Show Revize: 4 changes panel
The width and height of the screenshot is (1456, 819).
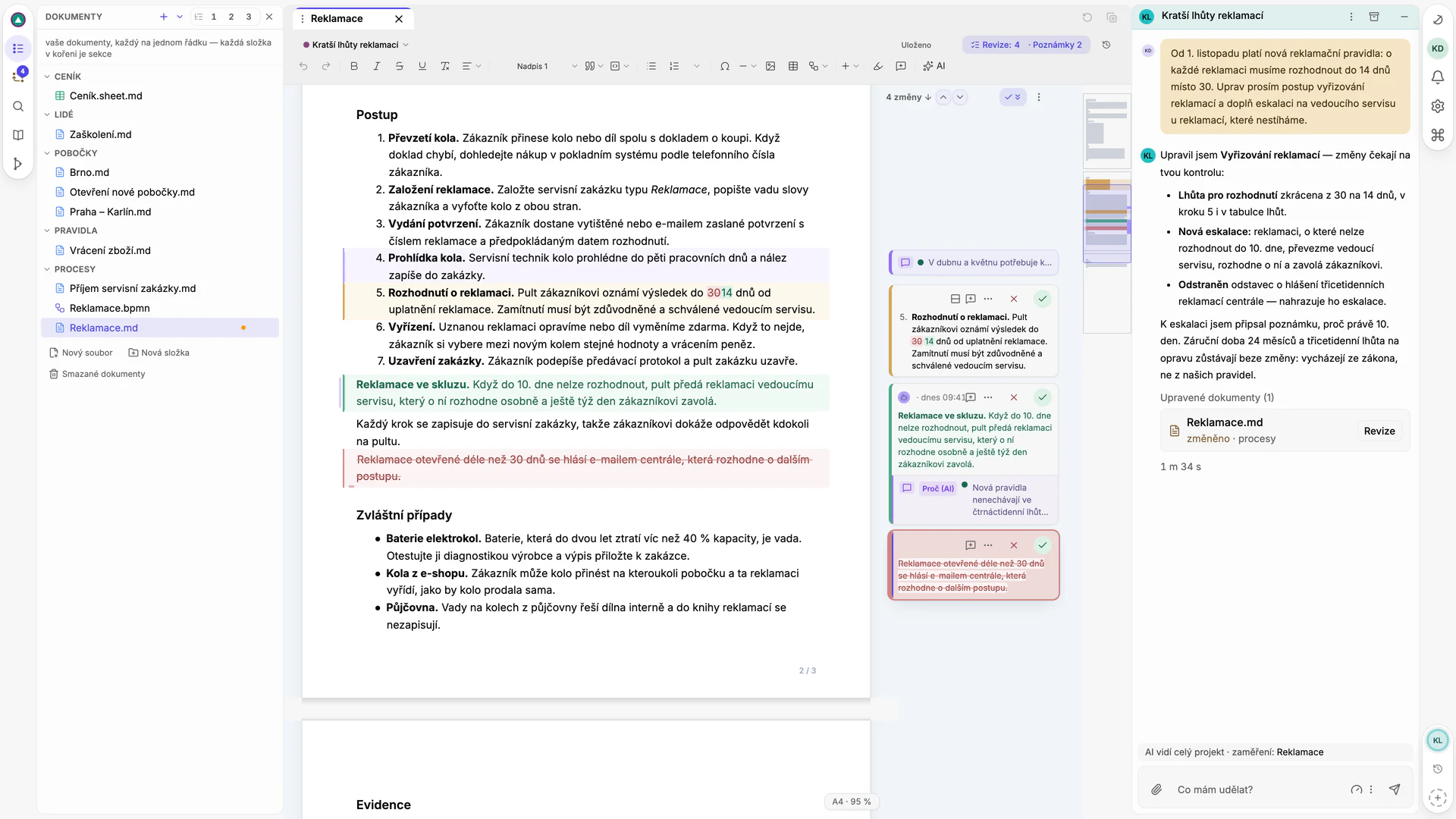coord(995,45)
